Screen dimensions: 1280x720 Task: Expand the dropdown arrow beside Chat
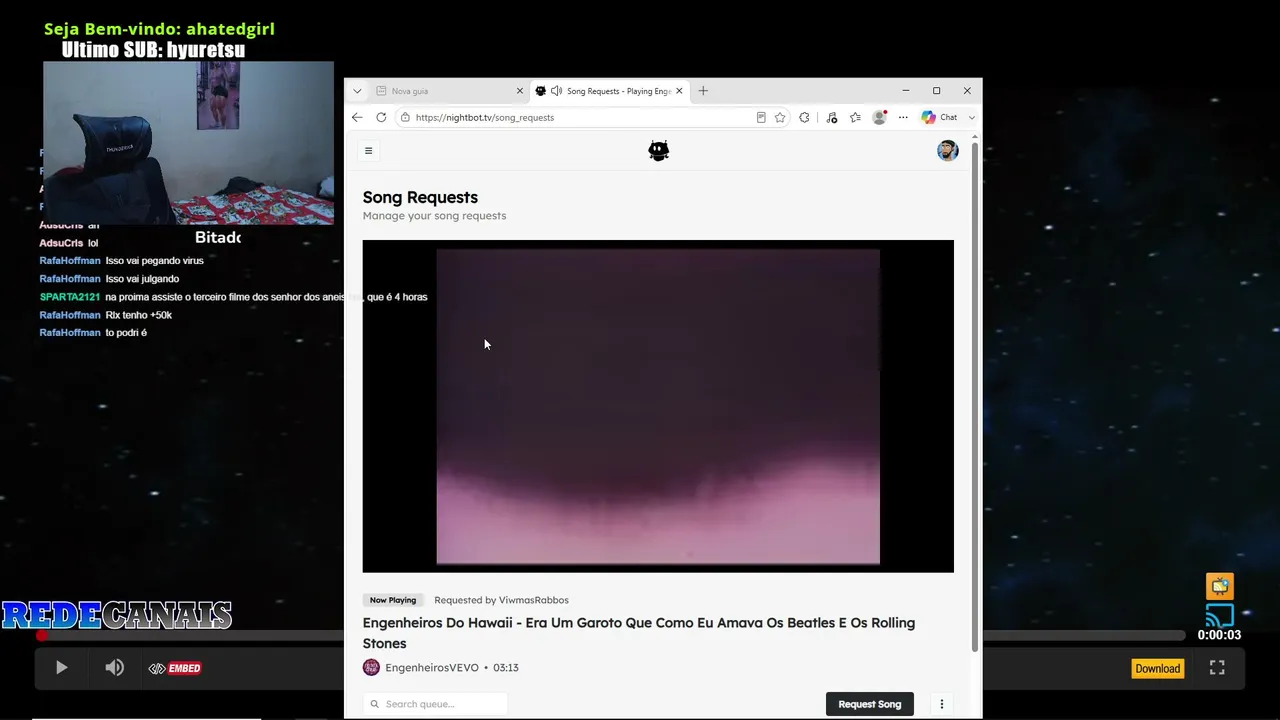click(971, 117)
